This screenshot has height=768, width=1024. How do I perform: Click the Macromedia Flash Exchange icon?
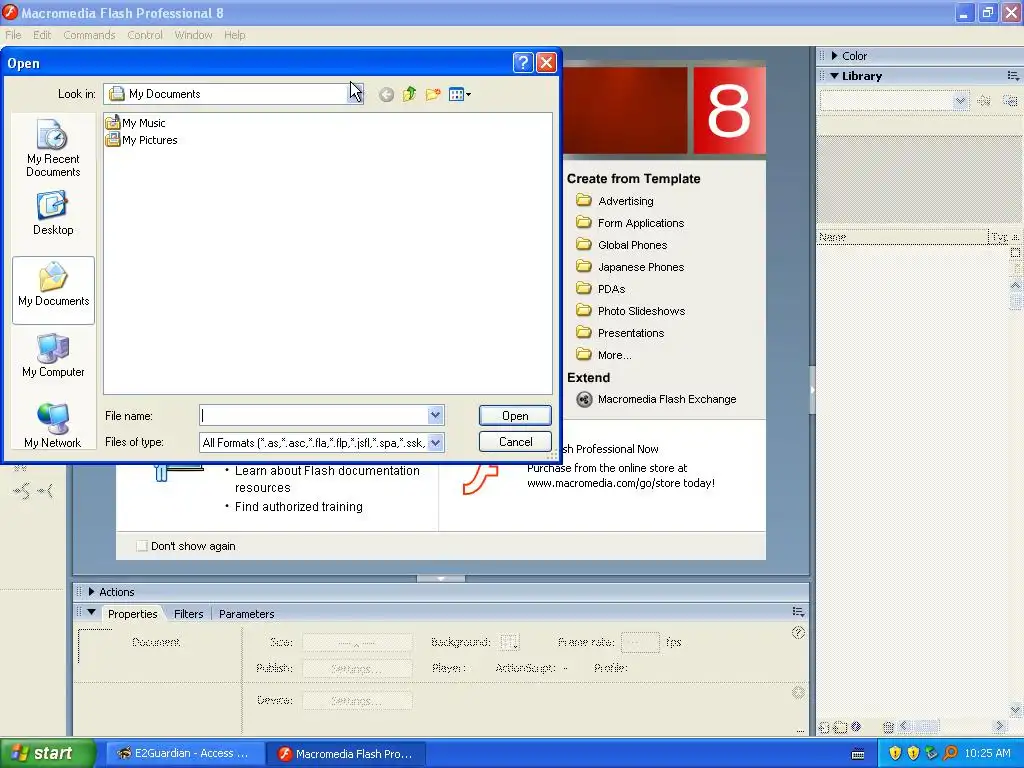[584, 400]
